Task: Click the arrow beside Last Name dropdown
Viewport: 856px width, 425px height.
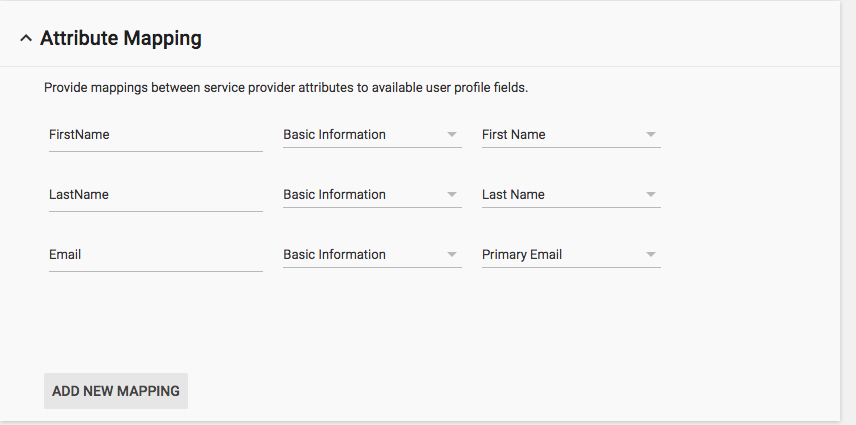Action: 650,195
